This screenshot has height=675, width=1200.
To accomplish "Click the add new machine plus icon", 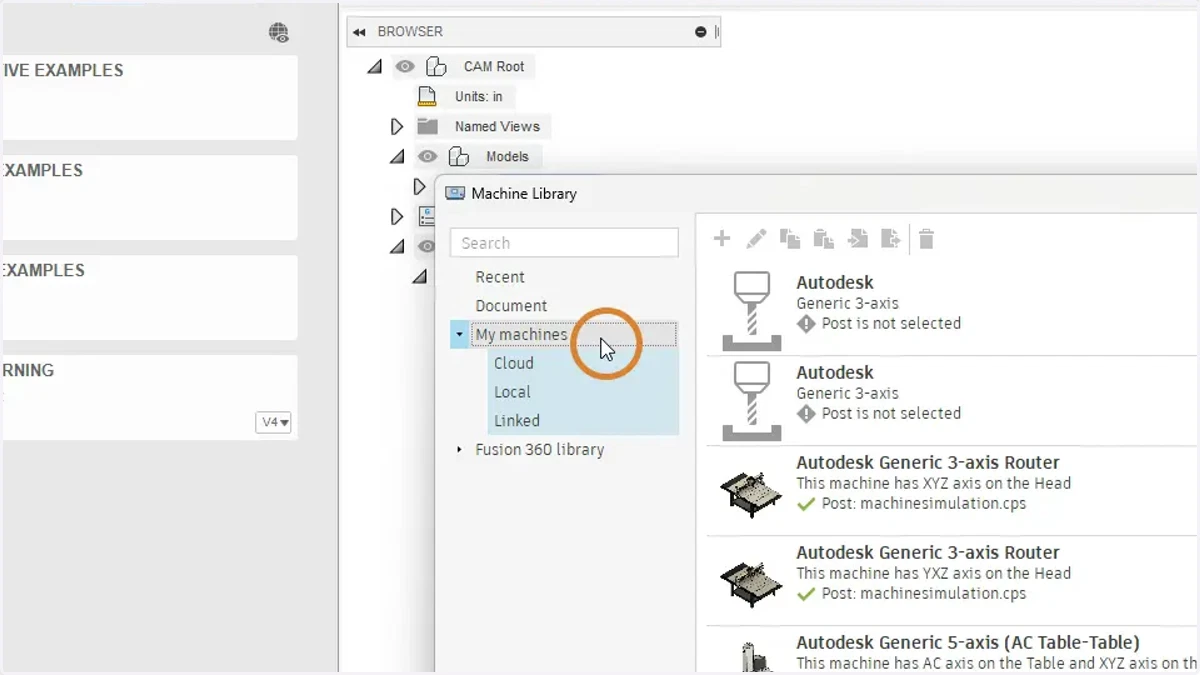I will click(x=722, y=239).
